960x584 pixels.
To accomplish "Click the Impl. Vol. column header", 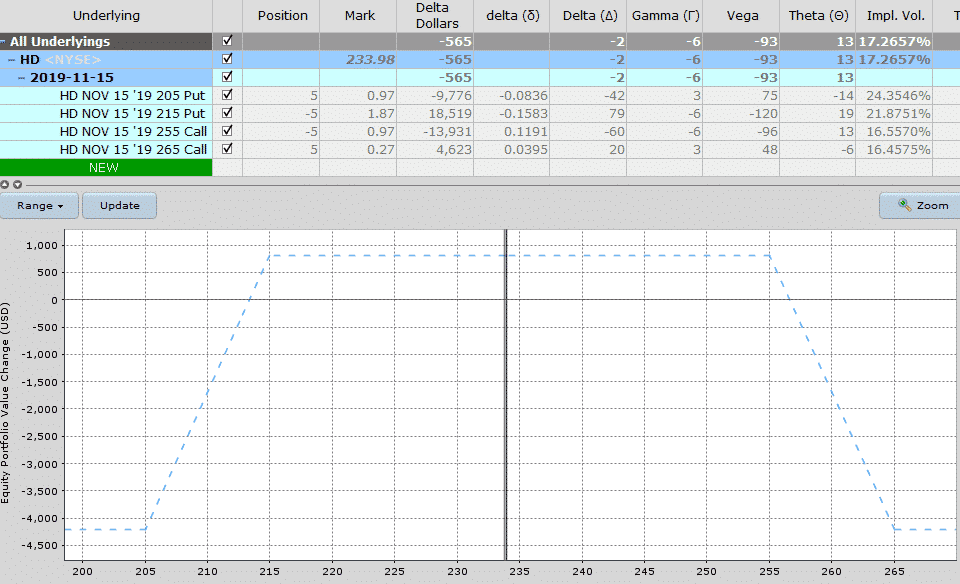I will coord(895,15).
